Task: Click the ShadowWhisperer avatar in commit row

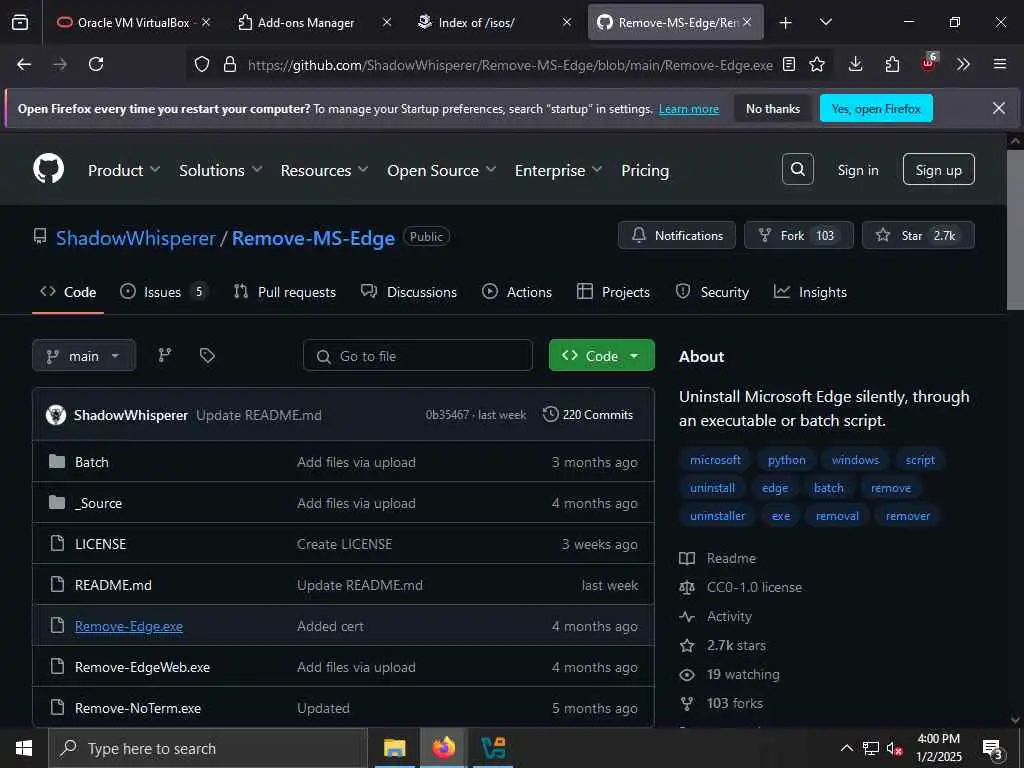Action: pyautogui.click(x=56, y=415)
